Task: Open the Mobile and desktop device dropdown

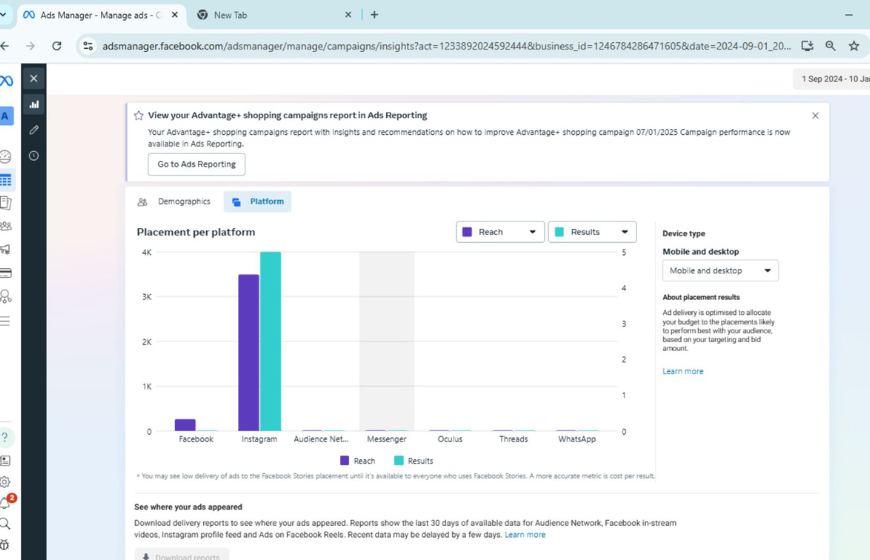Action: coord(720,271)
